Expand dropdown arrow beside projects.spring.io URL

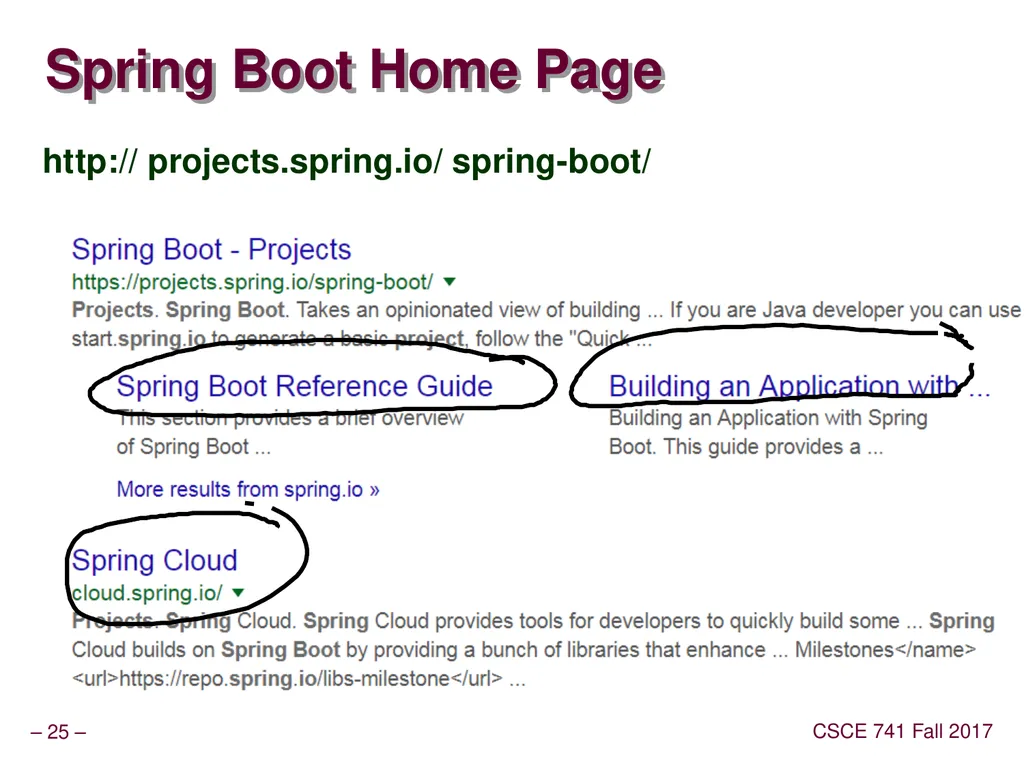[x=449, y=282]
